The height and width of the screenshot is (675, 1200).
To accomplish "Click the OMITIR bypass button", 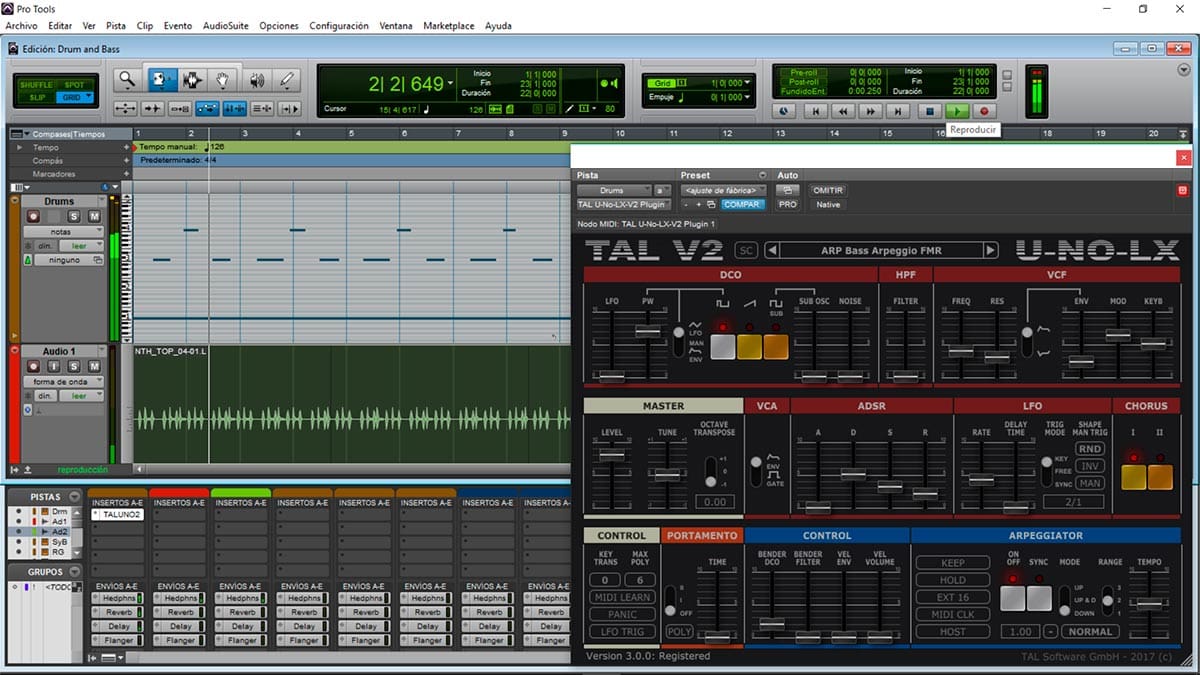I will 827,190.
